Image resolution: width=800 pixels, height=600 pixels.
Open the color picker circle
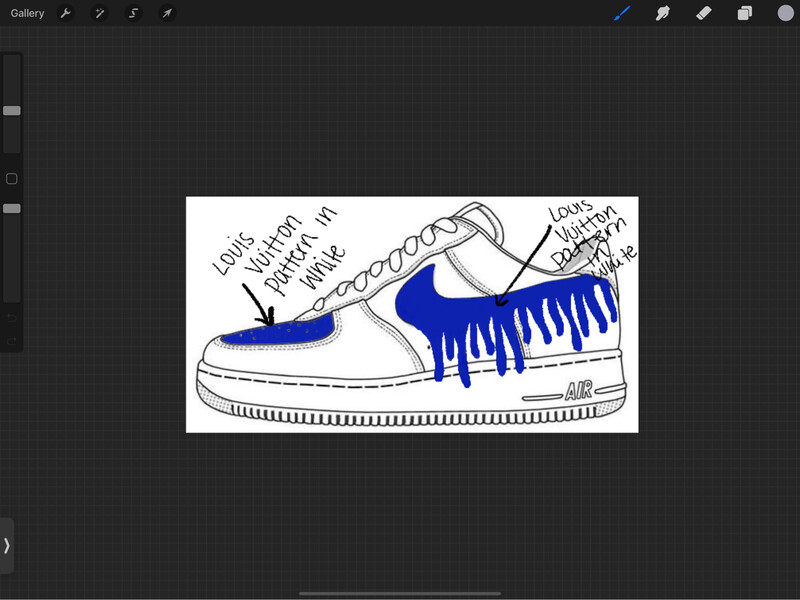point(785,13)
